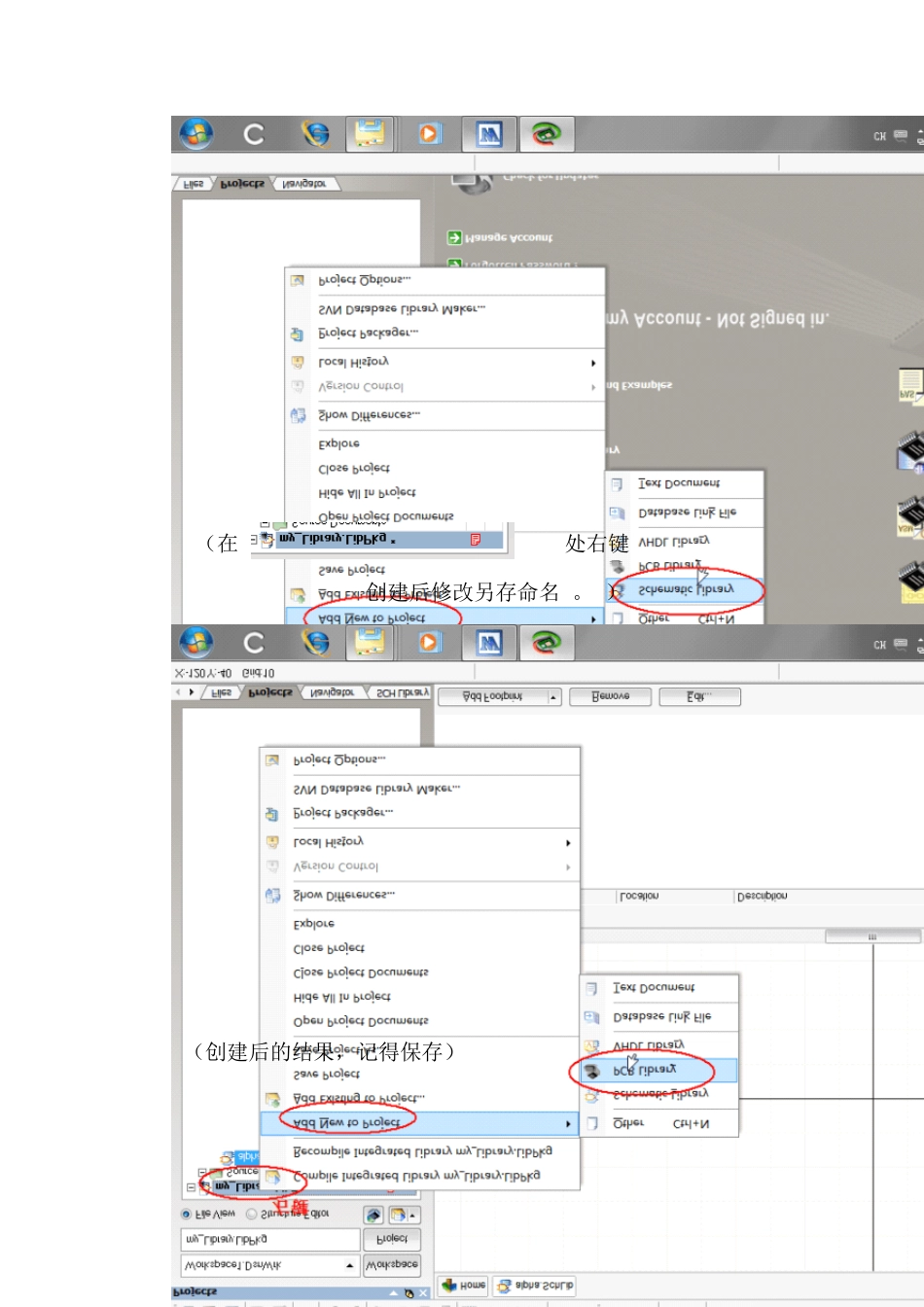Image resolution: width=924 pixels, height=1307 pixels.
Task: Click the Workspace button
Action: pyautogui.click(x=391, y=1265)
